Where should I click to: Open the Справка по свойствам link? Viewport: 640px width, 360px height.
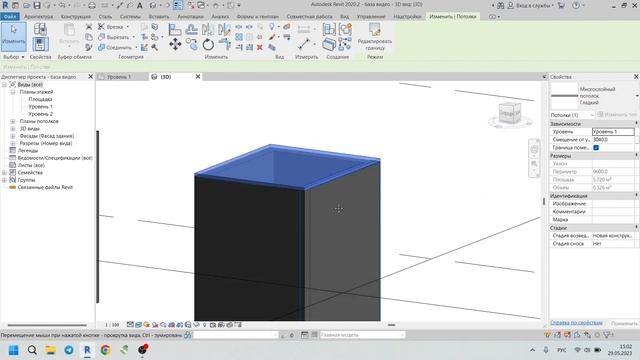tap(576, 323)
